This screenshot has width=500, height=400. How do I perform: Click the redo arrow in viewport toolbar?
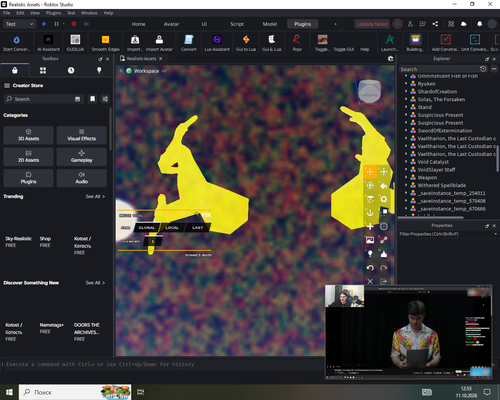[384, 268]
